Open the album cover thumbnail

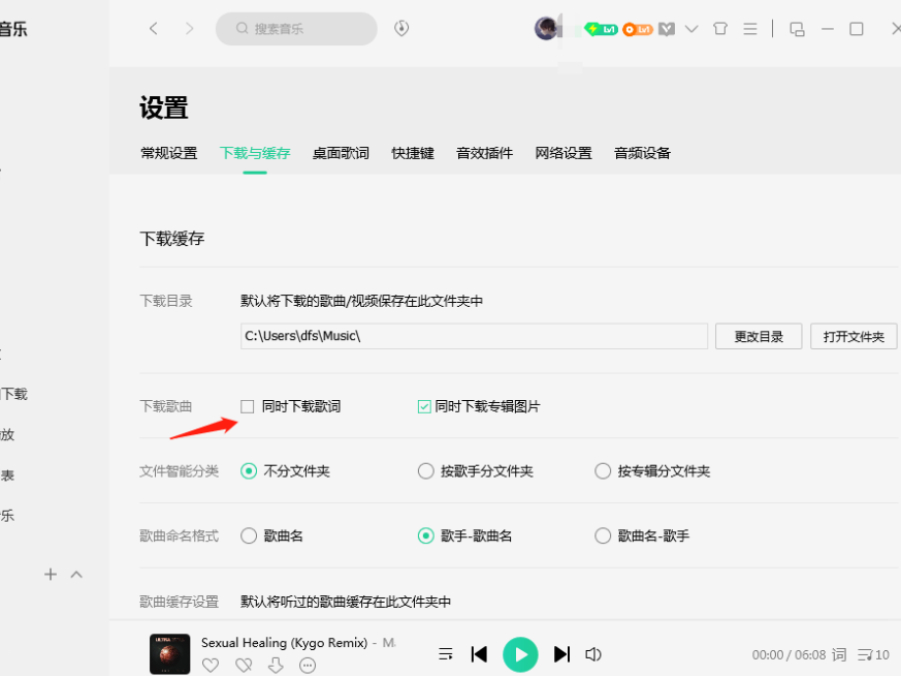pyautogui.click(x=170, y=654)
